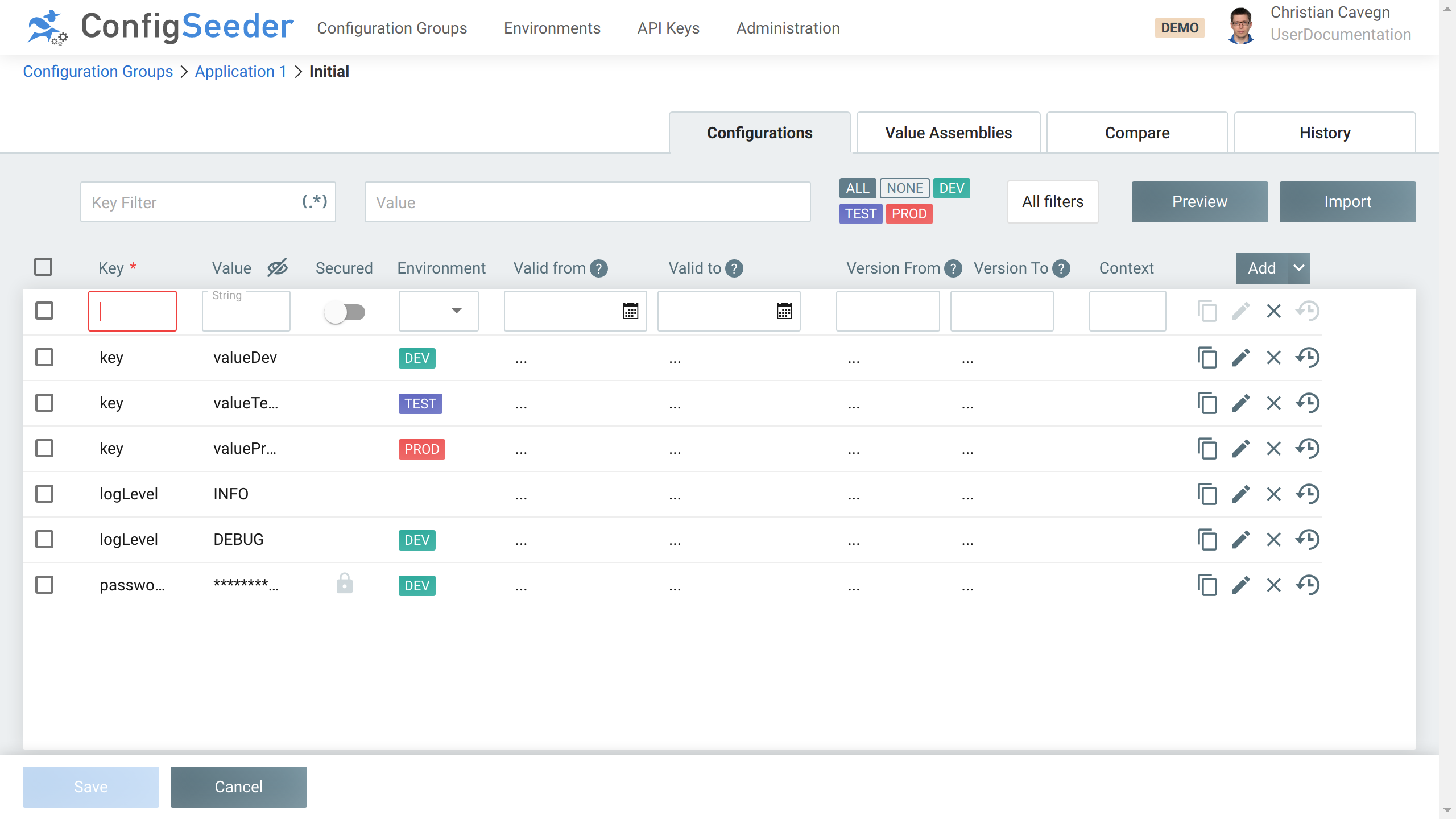The width and height of the screenshot is (1456, 819).
Task: Select the checkbox for the logLevel INFO row
Action: [44, 494]
